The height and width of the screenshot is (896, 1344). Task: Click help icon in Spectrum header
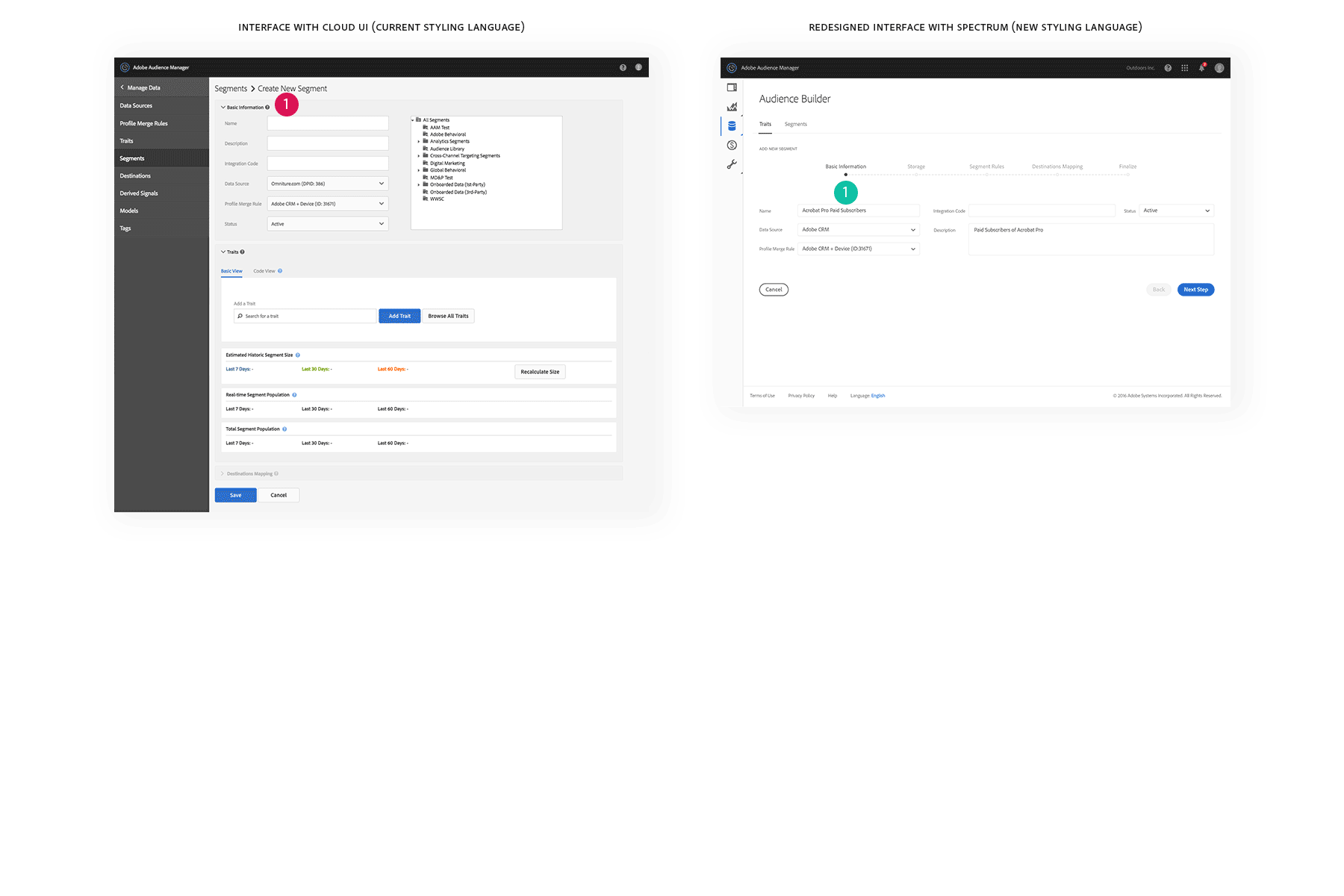tap(1168, 68)
